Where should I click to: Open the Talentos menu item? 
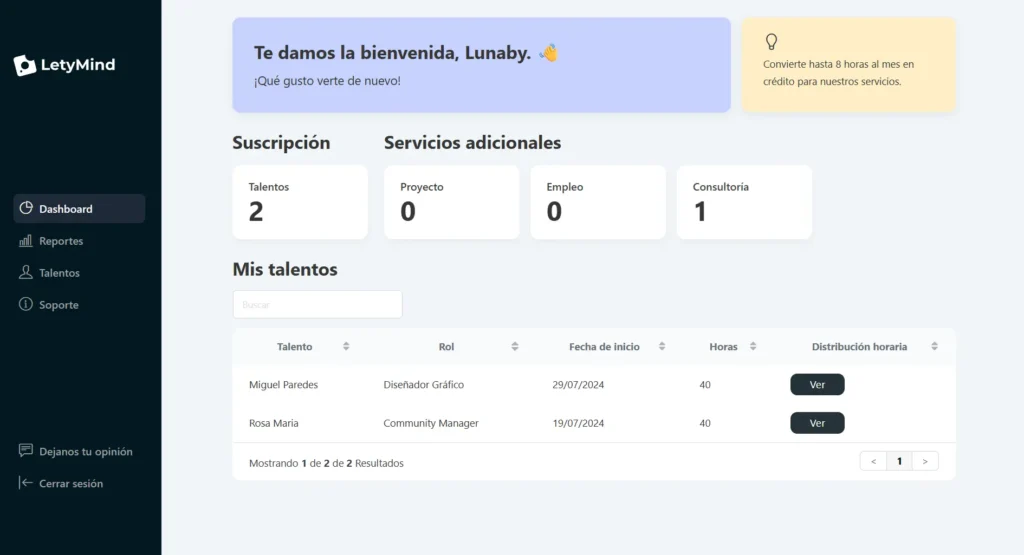[x=59, y=273]
